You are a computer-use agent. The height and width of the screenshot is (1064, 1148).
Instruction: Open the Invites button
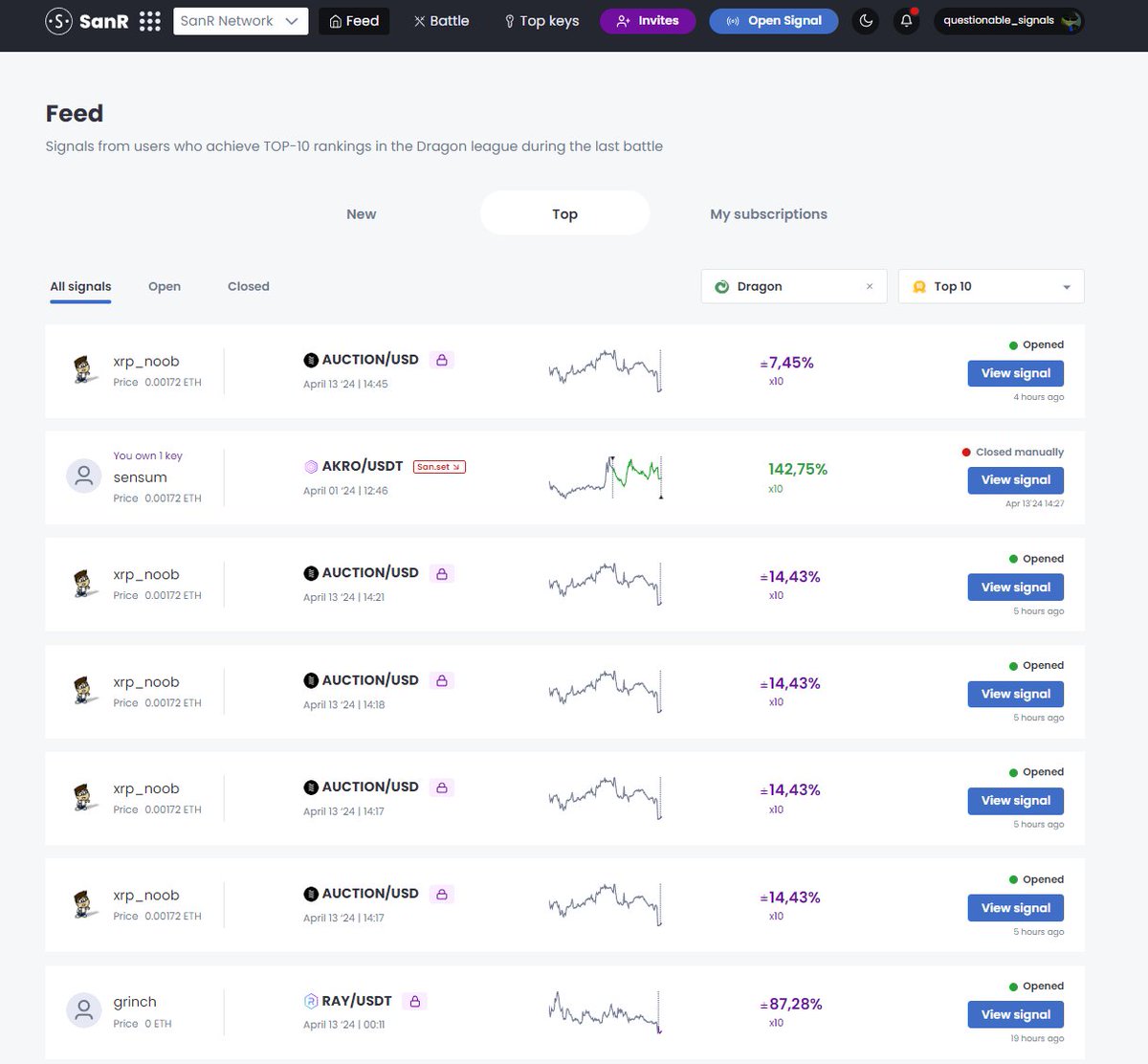648,20
